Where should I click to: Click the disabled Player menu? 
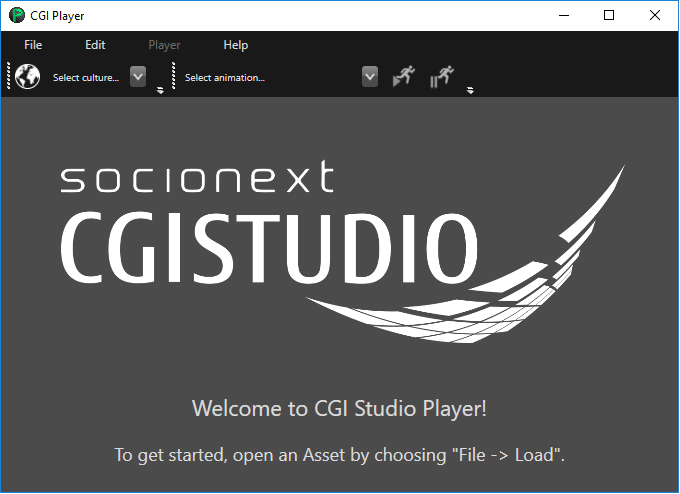pyautogui.click(x=164, y=45)
